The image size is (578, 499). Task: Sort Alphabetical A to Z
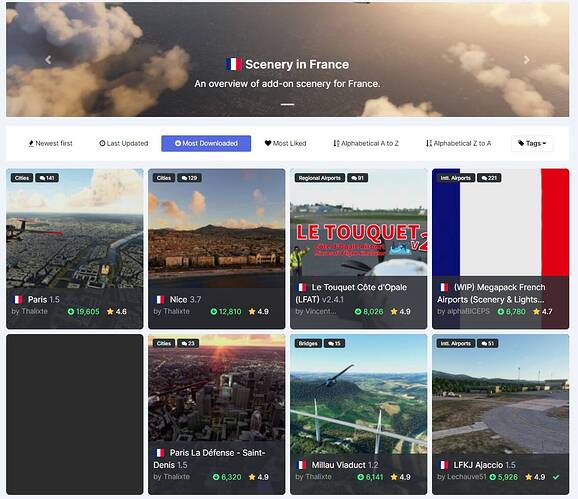click(366, 143)
